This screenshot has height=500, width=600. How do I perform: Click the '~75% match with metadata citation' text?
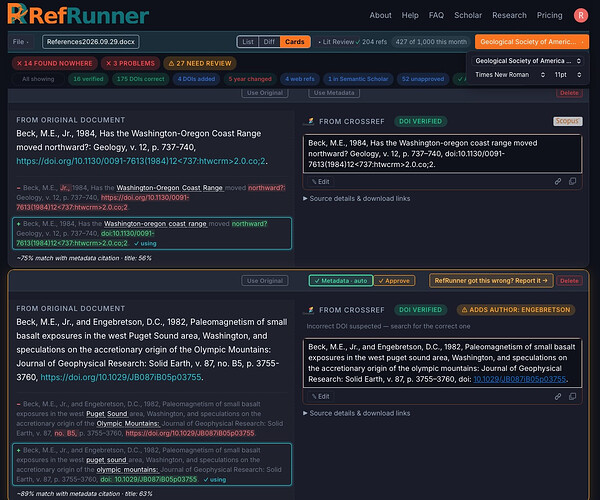point(84,258)
